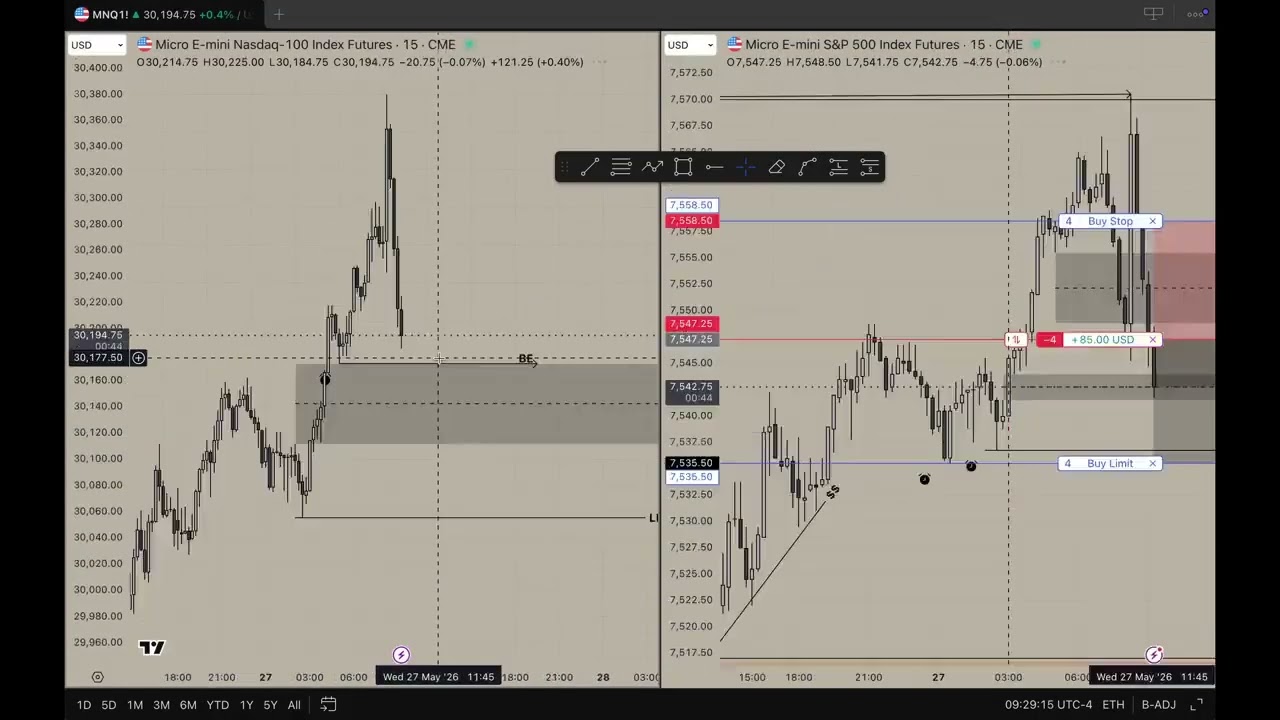
Task: Set time range to 6M
Action: pos(188,705)
